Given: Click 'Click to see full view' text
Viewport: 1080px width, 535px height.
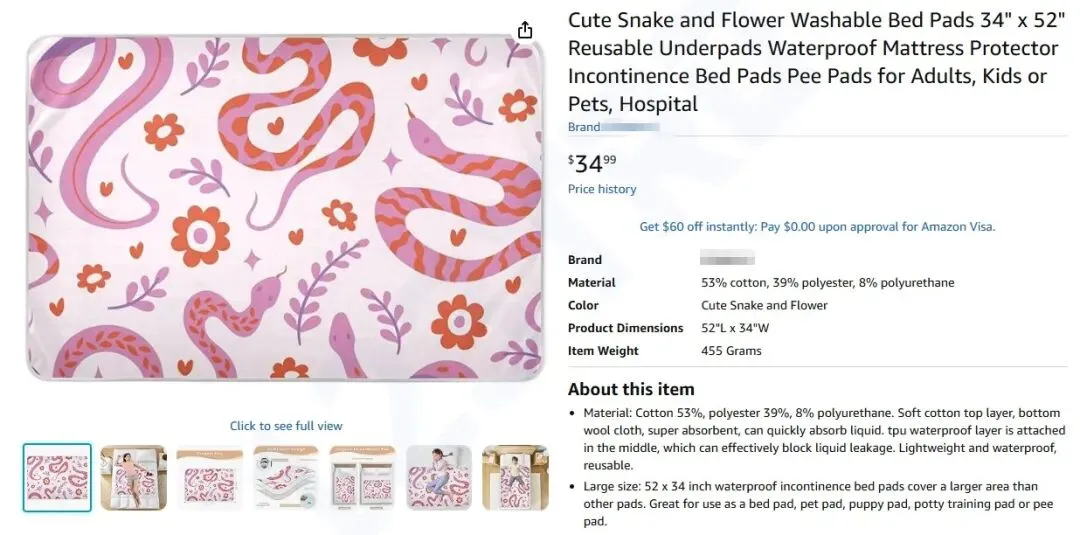Looking at the screenshot, I should pyautogui.click(x=286, y=426).
